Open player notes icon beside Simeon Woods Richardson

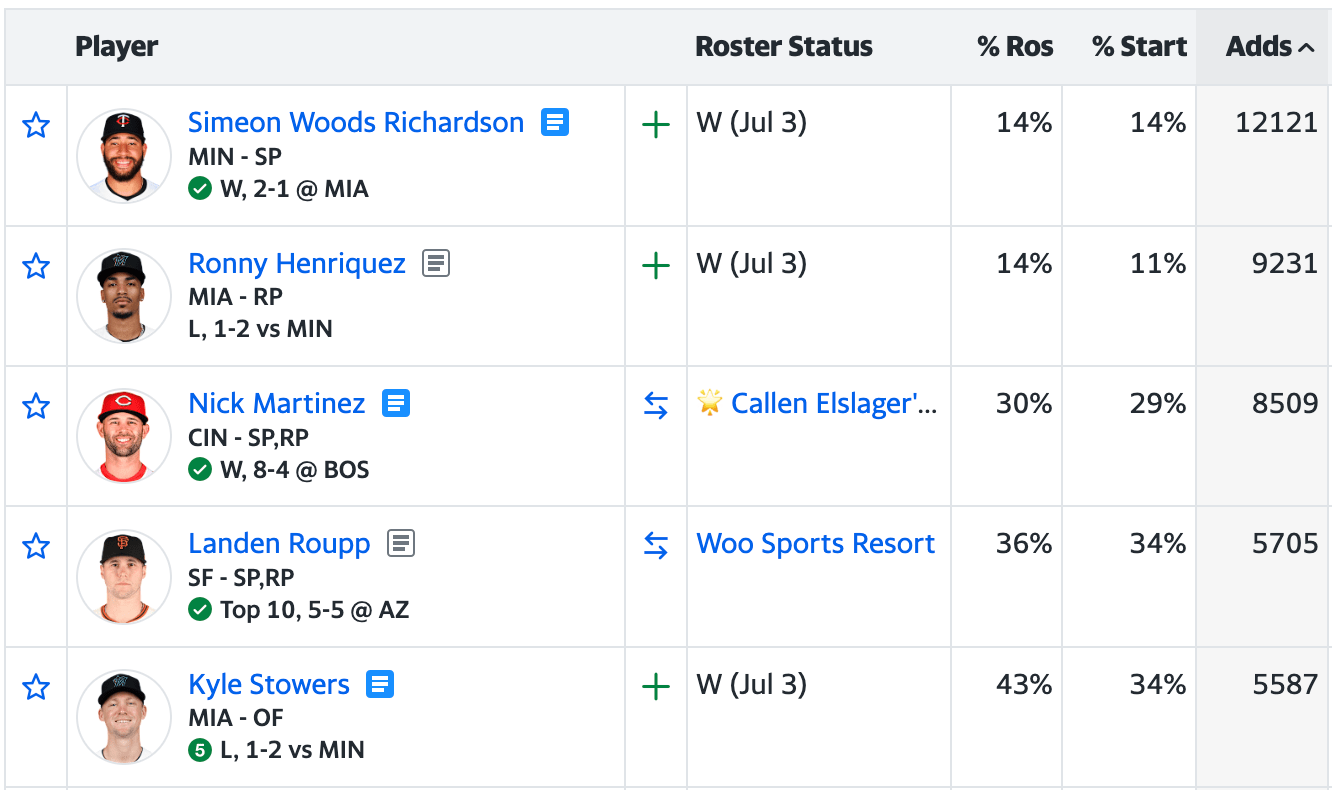coord(555,123)
